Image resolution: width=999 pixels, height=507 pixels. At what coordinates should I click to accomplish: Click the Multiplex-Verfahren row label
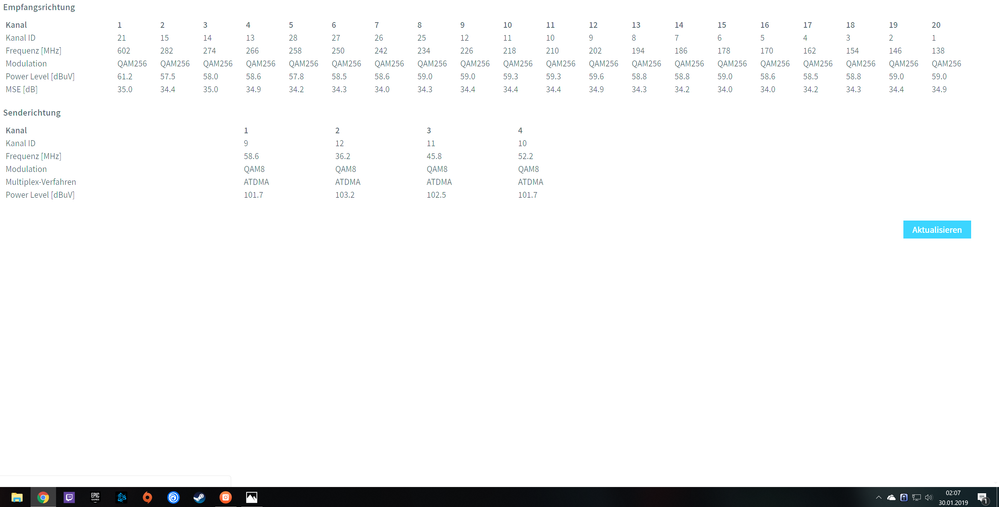(x=41, y=182)
